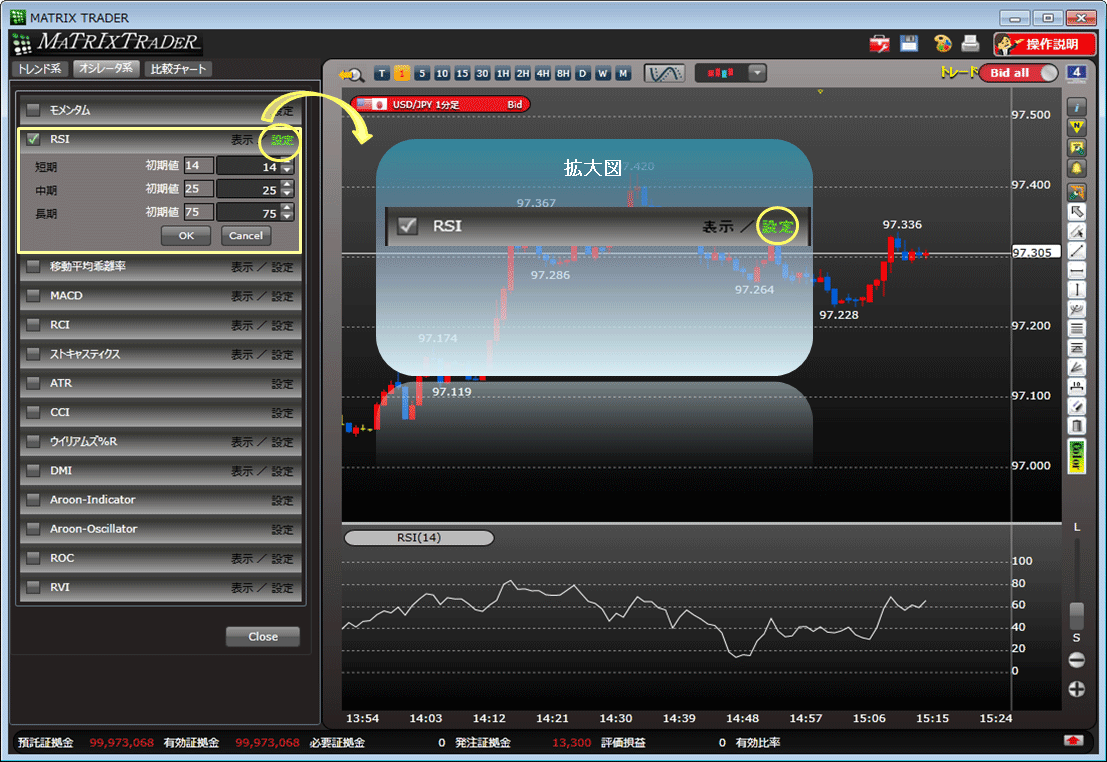Open 設定 for Aroon-Indicator
Viewport: 1107px width, 762px height.
282,501
